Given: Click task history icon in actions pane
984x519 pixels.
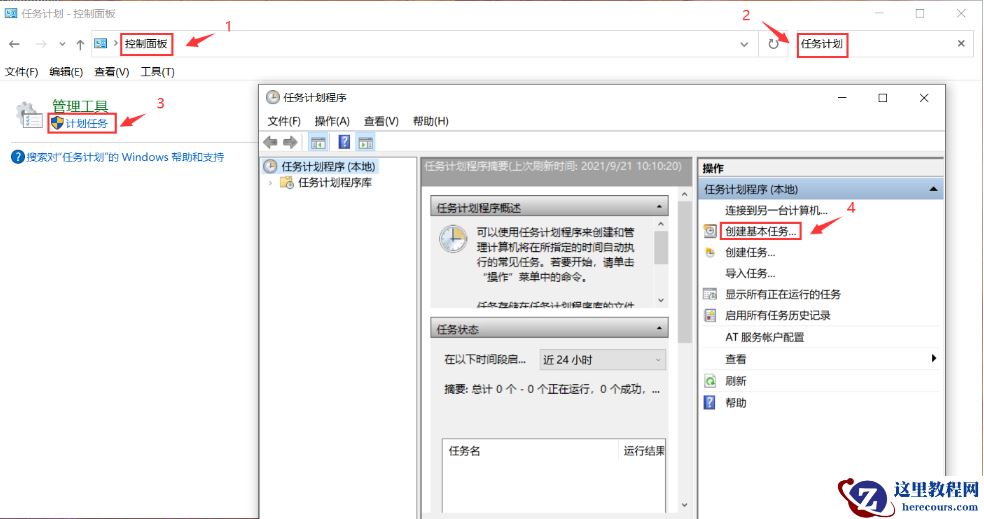Looking at the screenshot, I should coord(710,315).
